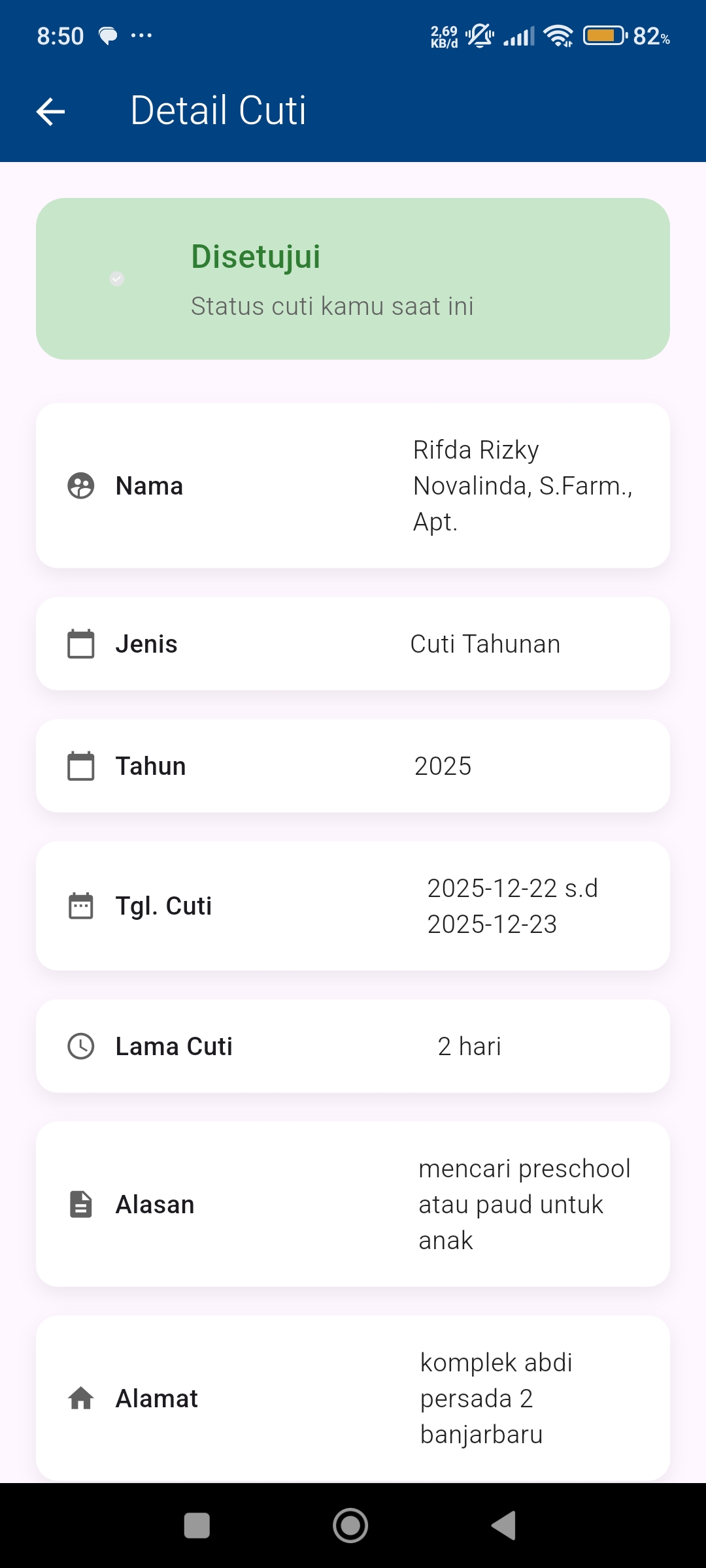Click the calendar icon beside Jenis
706x1568 pixels.
coord(81,644)
